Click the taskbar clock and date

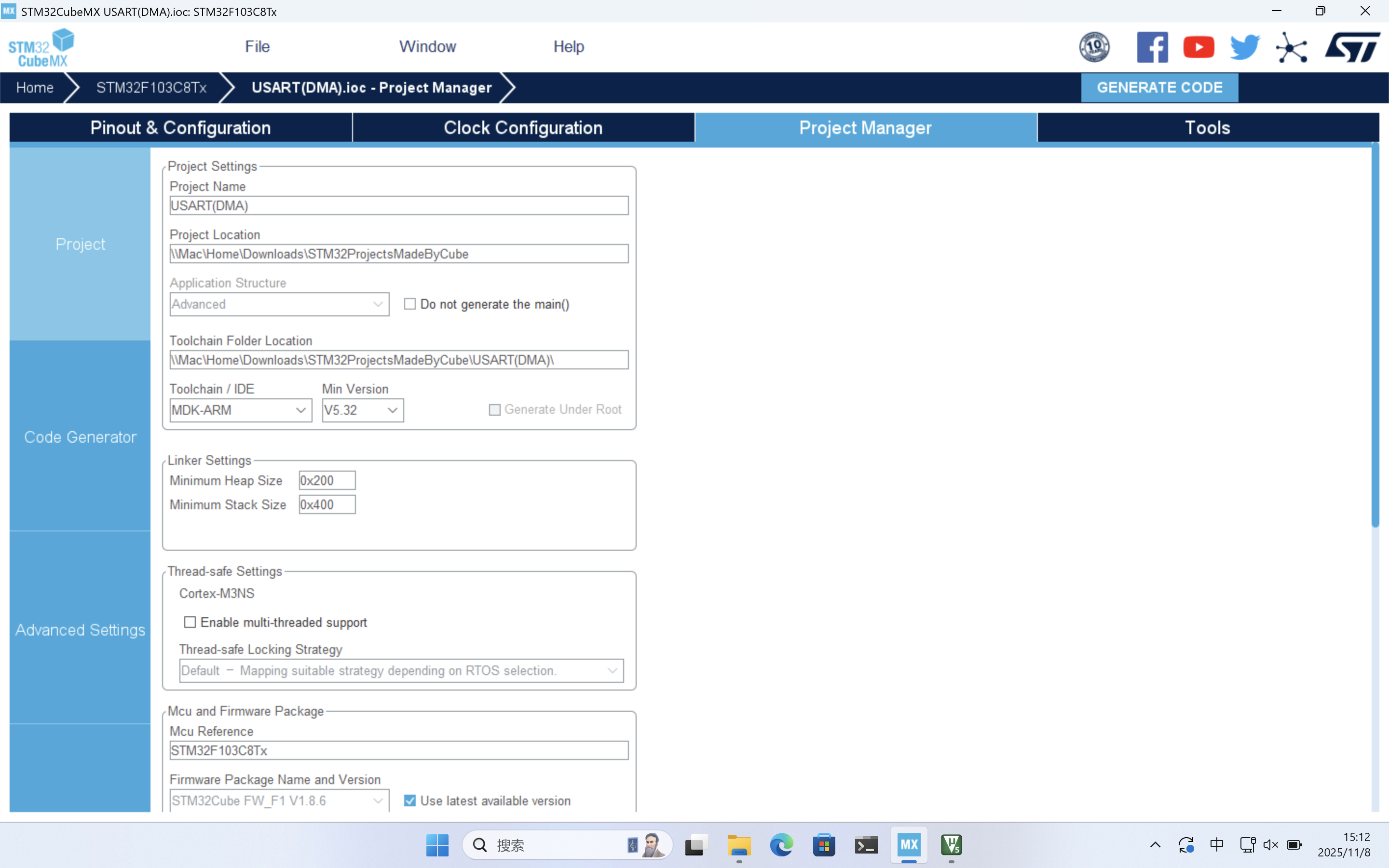coord(1344,845)
